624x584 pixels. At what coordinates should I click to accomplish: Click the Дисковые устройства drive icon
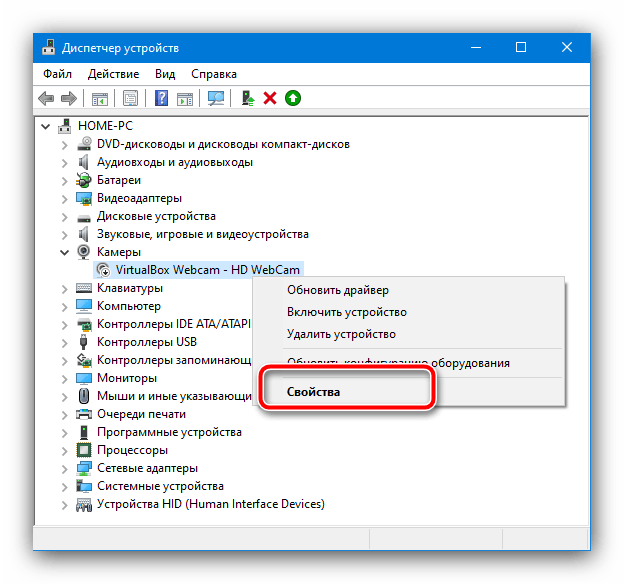coord(84,217)
